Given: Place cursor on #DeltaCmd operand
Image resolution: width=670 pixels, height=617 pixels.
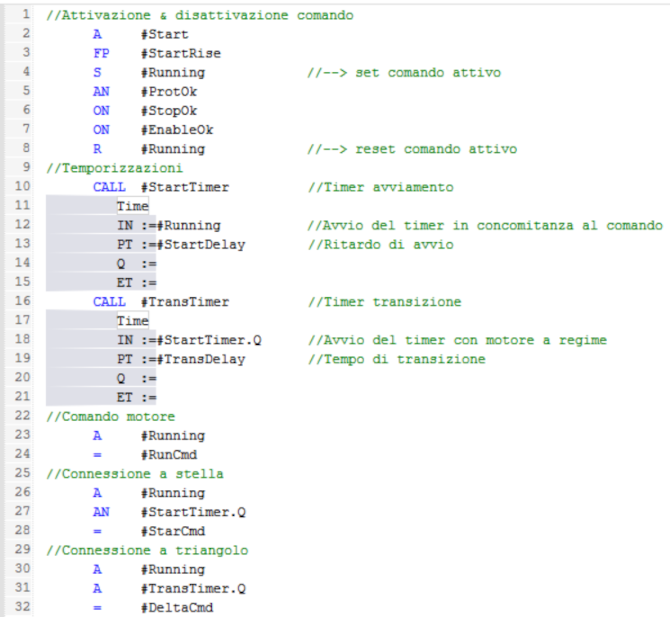Looking at the screenshot, I should point(177,607).
